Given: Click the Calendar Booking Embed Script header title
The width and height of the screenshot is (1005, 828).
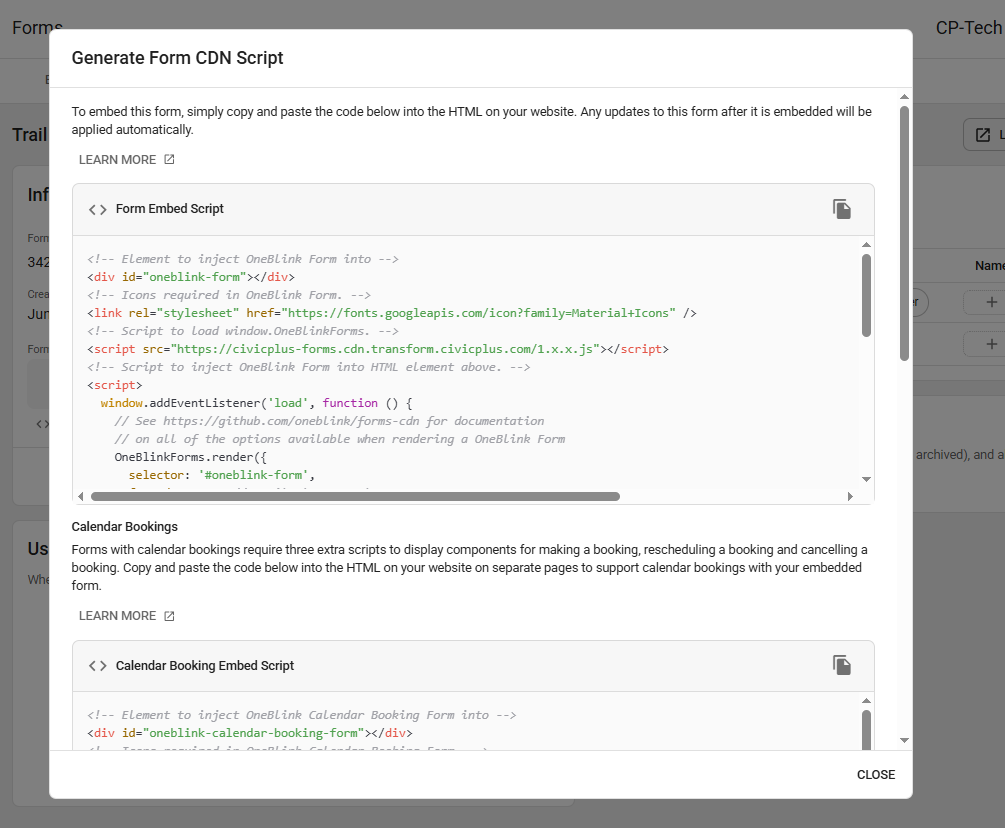Looking at the screenshot, I should (x=205, y=666).
